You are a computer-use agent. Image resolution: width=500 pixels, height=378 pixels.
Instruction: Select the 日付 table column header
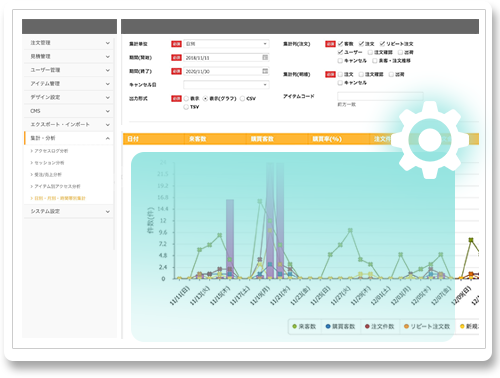(x=153, y=139)
